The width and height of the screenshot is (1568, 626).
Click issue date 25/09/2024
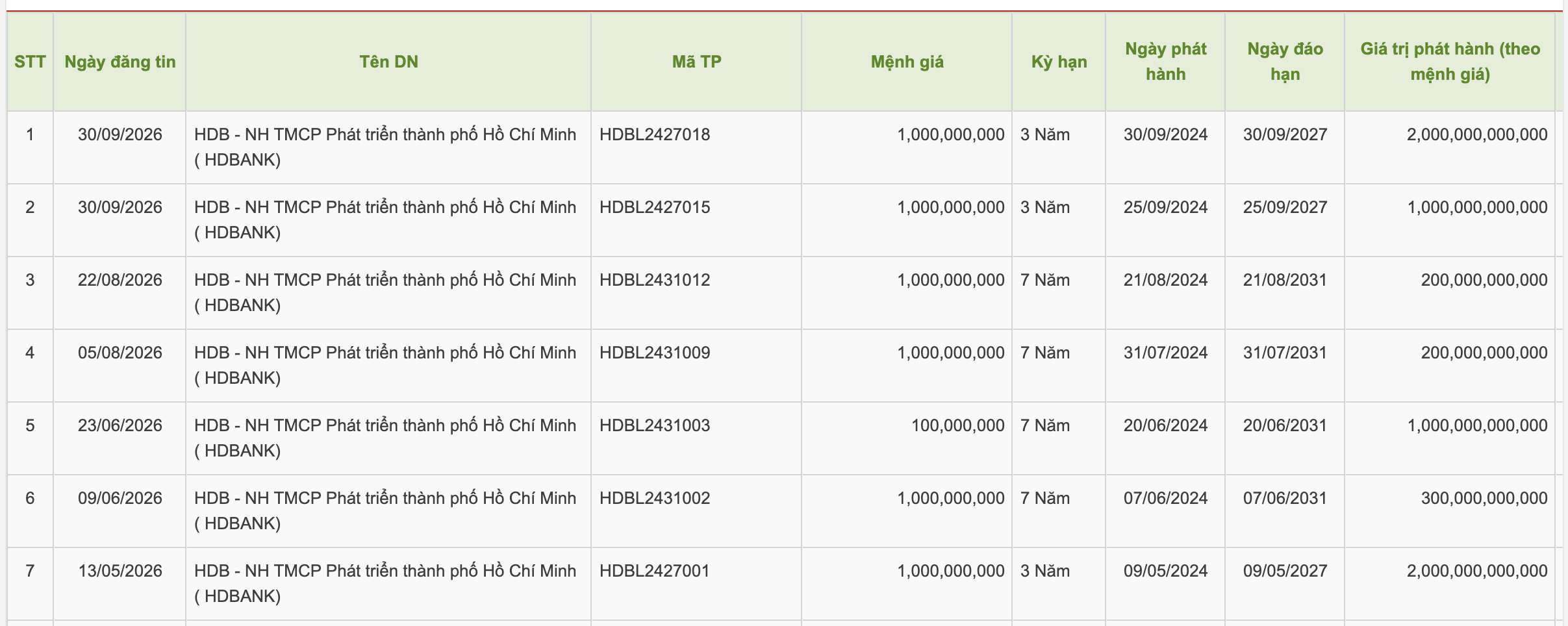pyautogui.click(x=1165, y=207)
